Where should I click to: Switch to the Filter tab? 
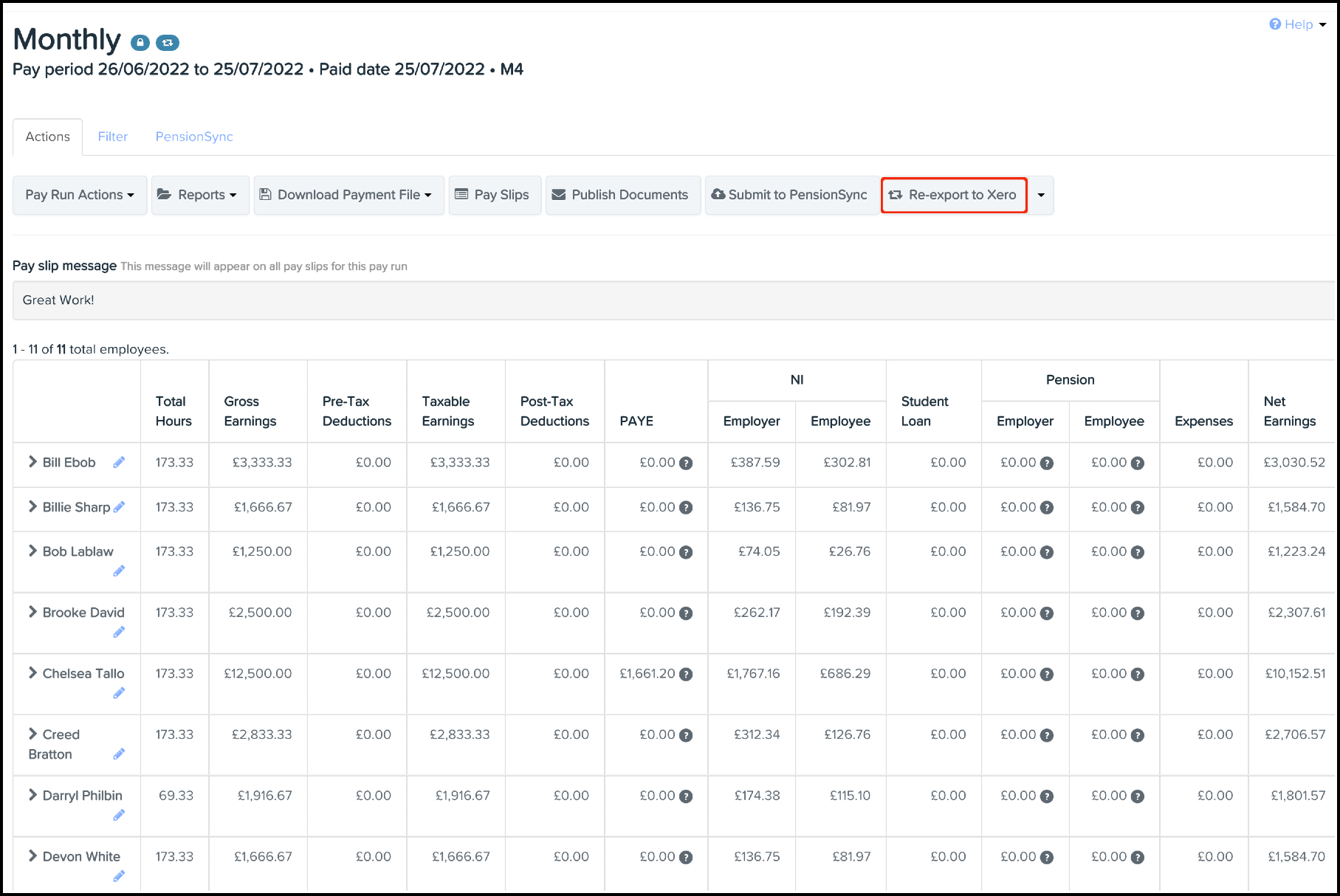tap(112, 137)
